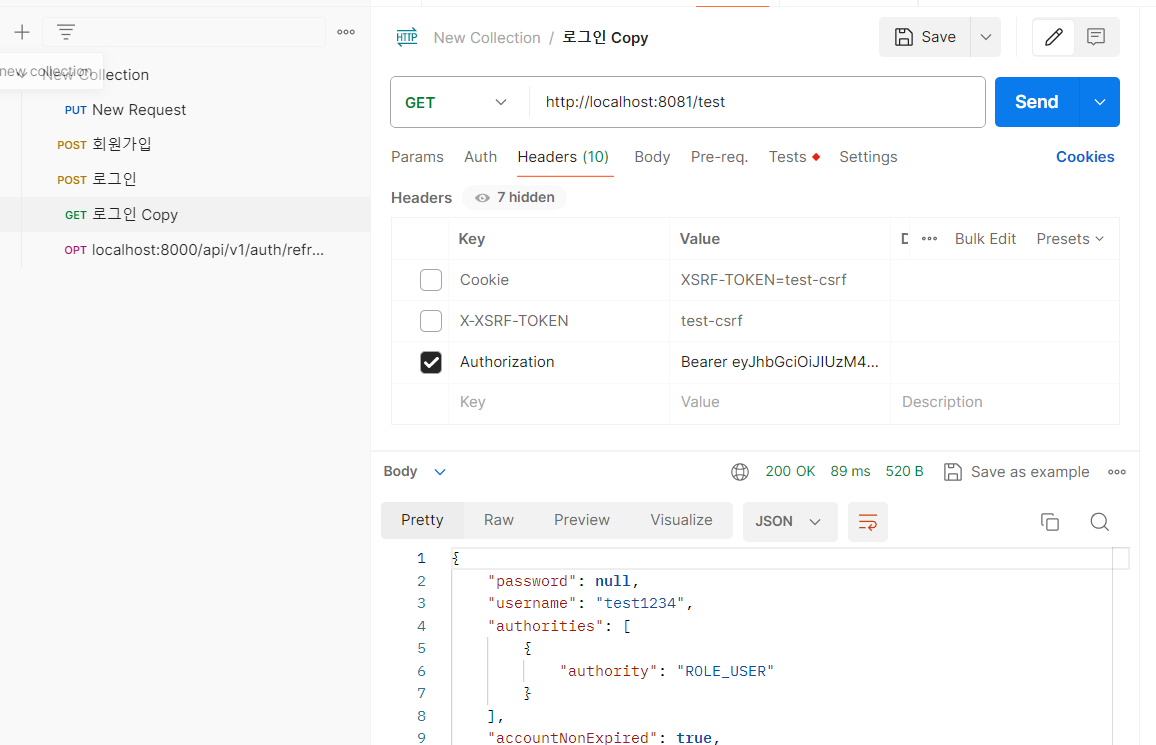Image resolution: width=1156 pixels, height=745 pixels.
Task: Click the Cookies link
Action: tap(1084, 157)
